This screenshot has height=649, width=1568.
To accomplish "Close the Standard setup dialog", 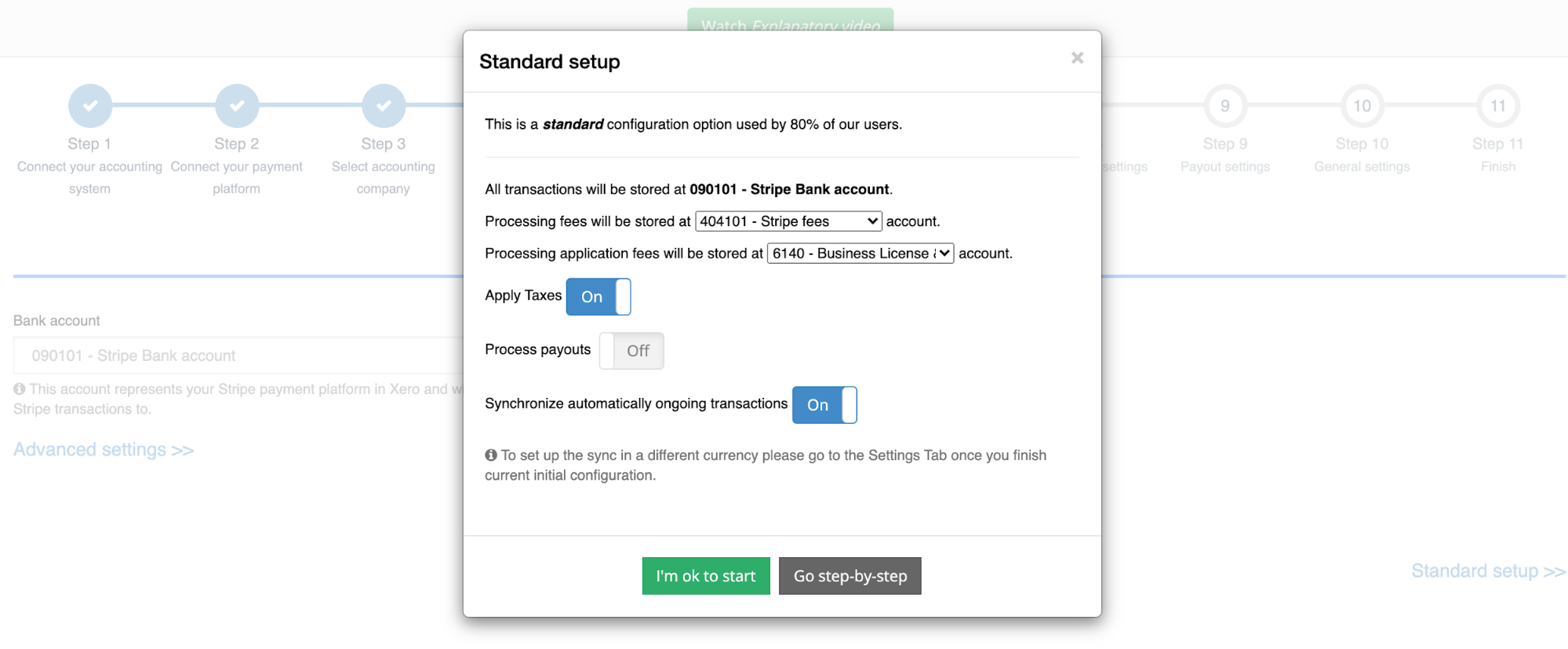I will coord(1077,58).
